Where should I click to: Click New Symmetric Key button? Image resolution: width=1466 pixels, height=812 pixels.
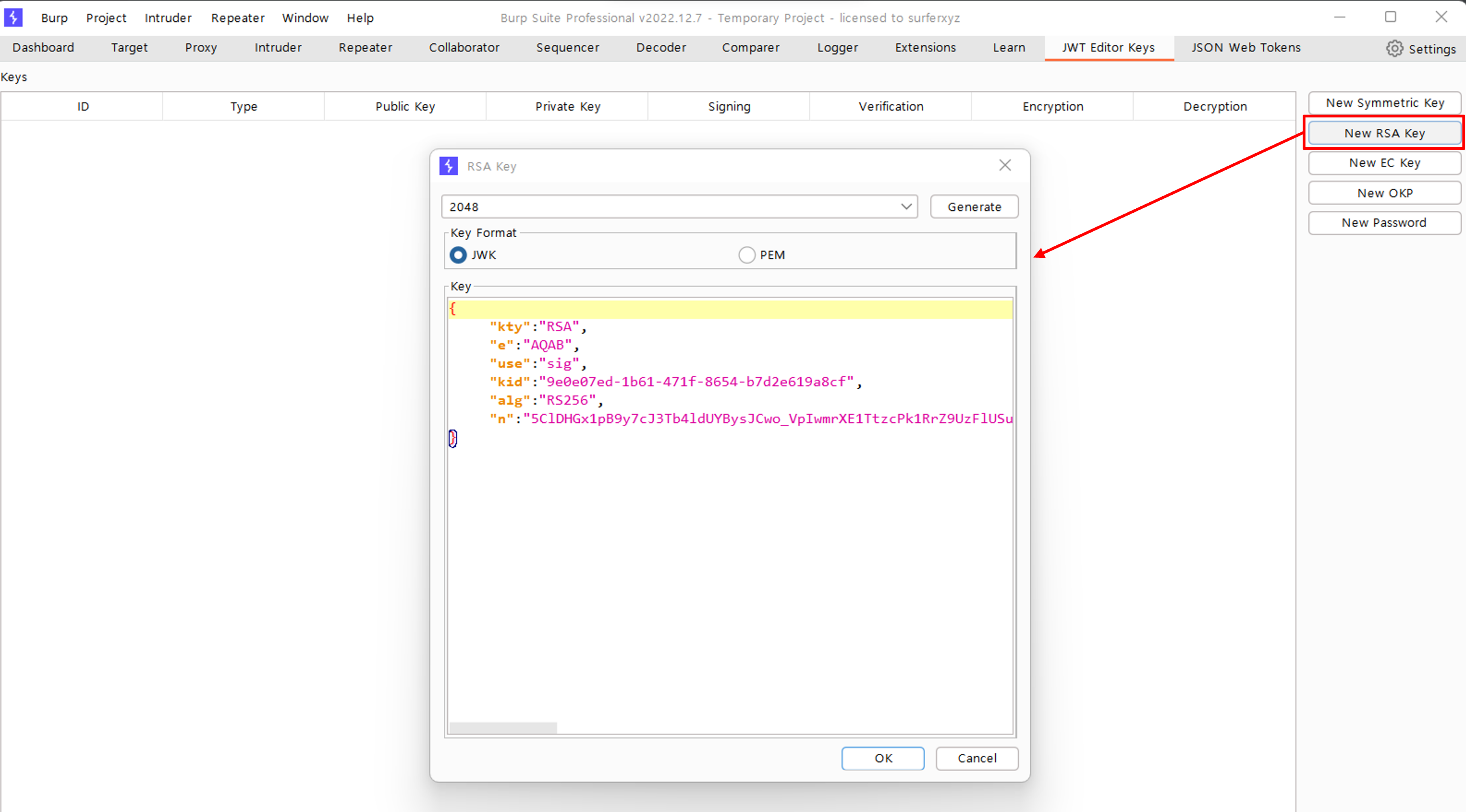coord(1385,103)
